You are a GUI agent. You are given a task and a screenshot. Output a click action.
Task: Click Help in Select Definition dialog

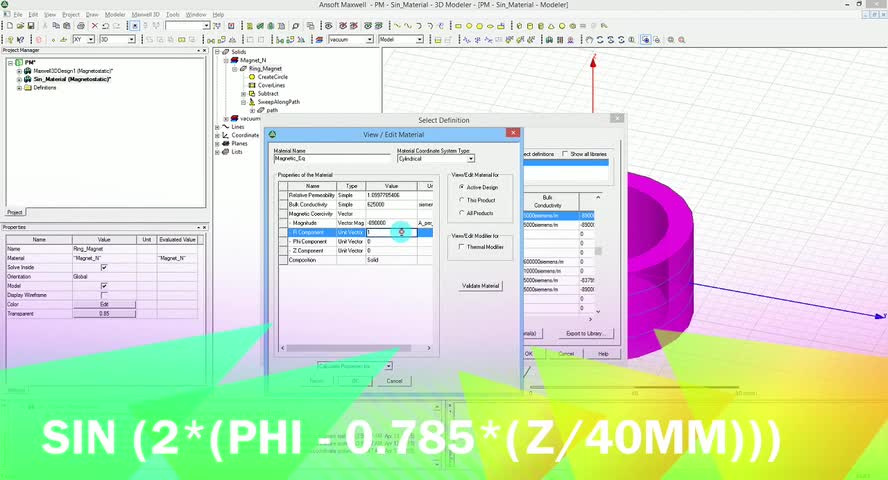click(603, 354)
